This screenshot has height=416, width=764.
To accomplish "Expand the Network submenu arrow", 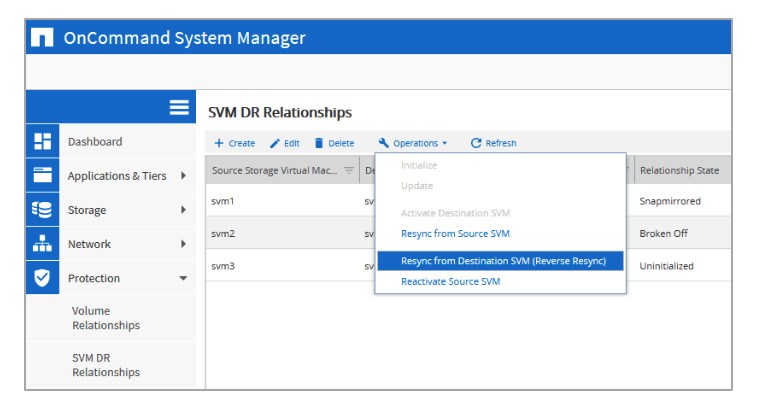I will pyautogui.click(x=183, y=244).
